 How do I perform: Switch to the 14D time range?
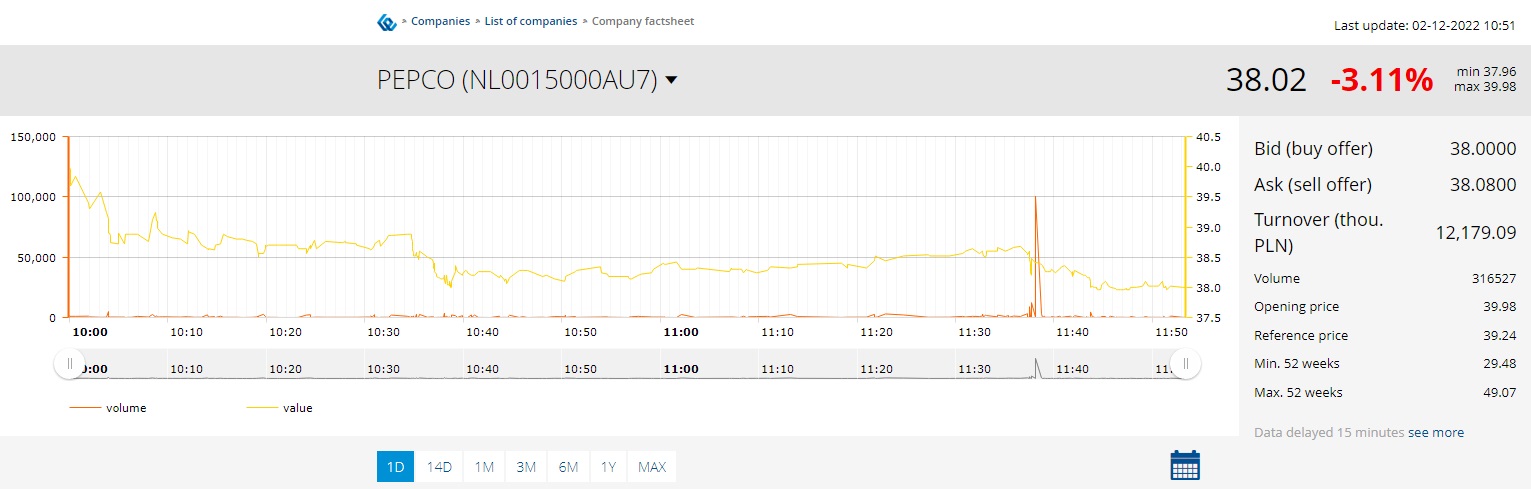(x=439, y=467)
